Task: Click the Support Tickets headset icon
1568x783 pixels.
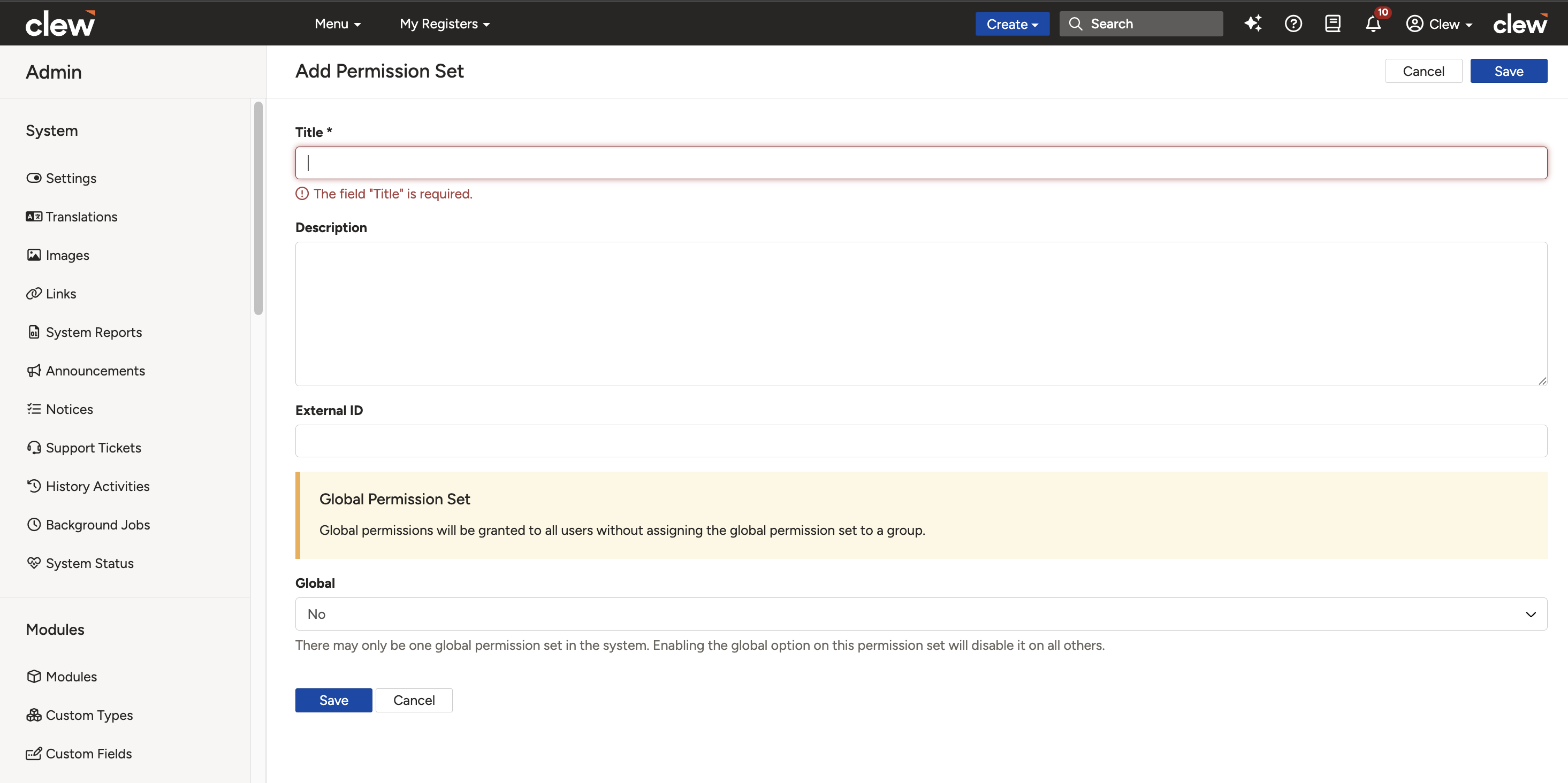Action: coord(34,447)
